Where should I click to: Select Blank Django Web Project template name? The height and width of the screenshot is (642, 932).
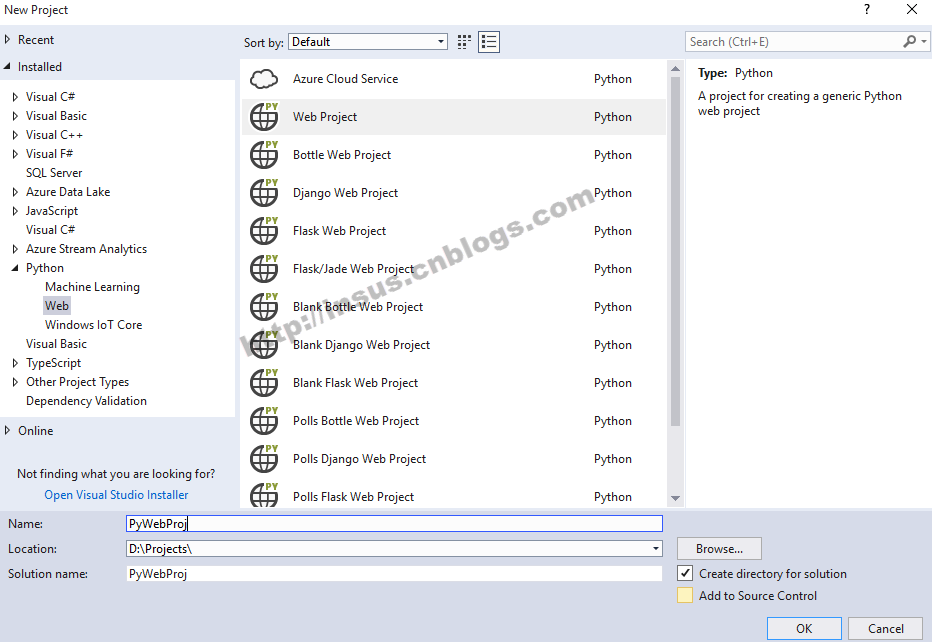coord(361,345)
